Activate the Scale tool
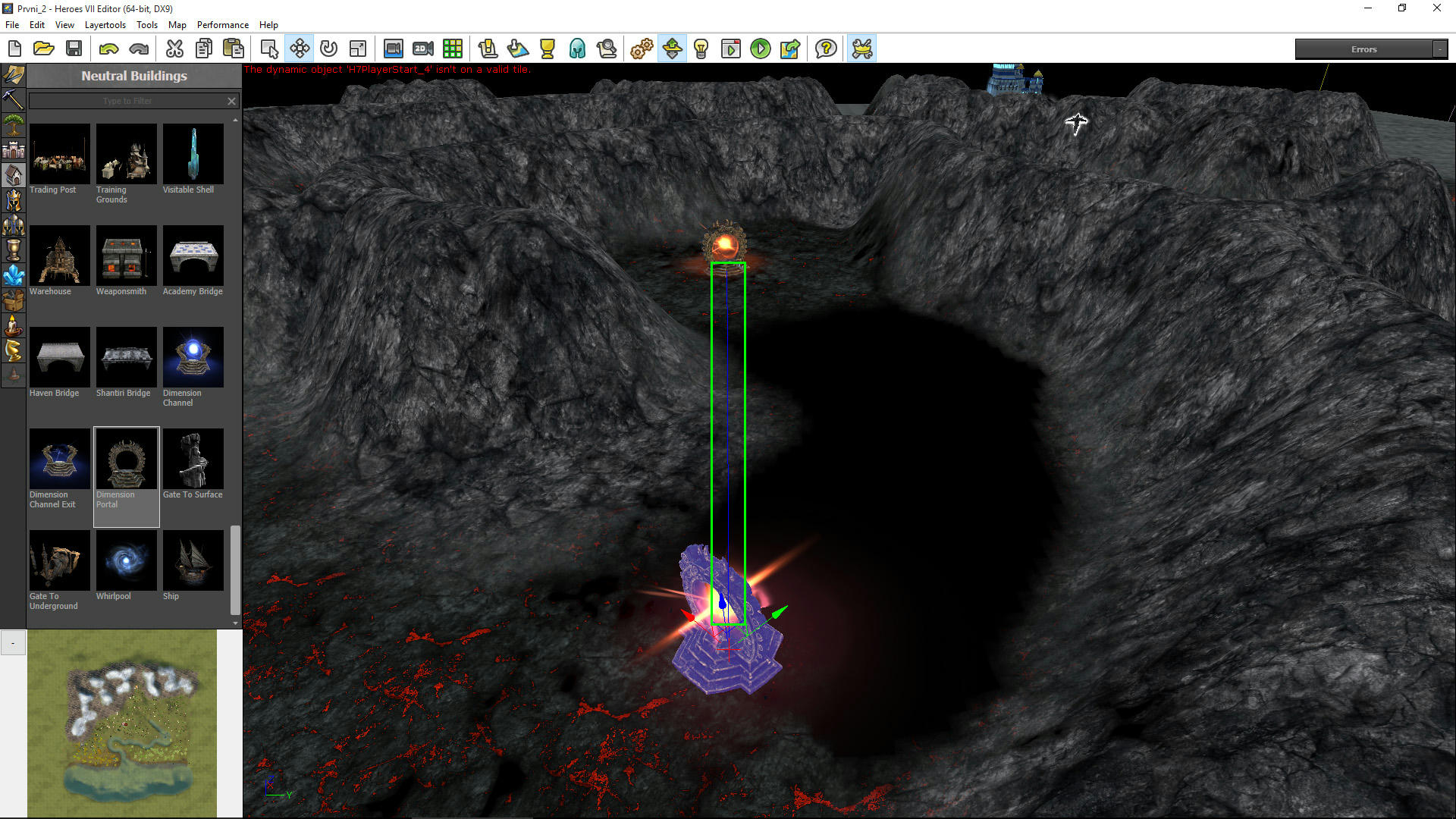 click(358, 49)
